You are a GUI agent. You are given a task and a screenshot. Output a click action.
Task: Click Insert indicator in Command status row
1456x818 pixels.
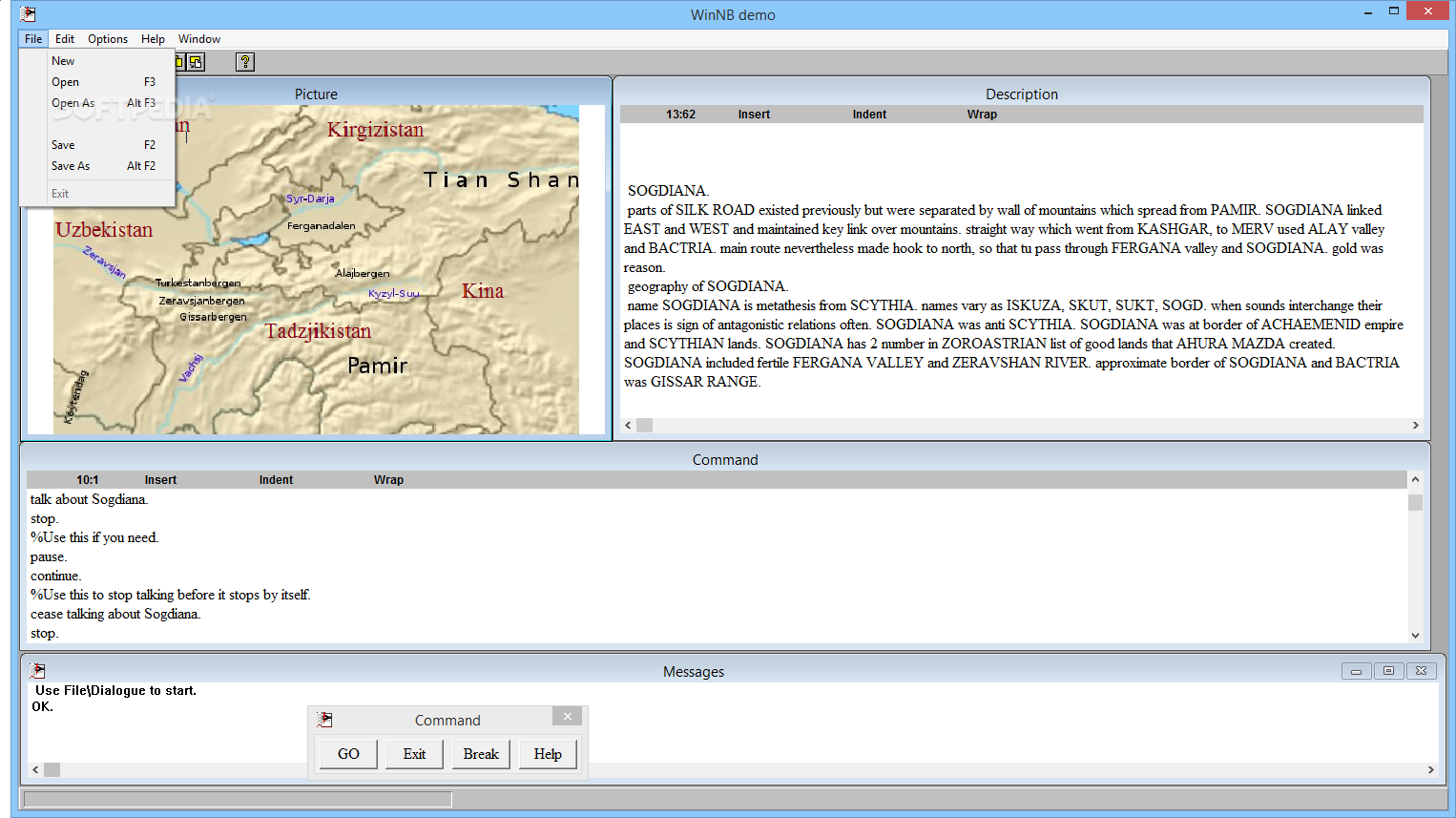tap(160, 480)
